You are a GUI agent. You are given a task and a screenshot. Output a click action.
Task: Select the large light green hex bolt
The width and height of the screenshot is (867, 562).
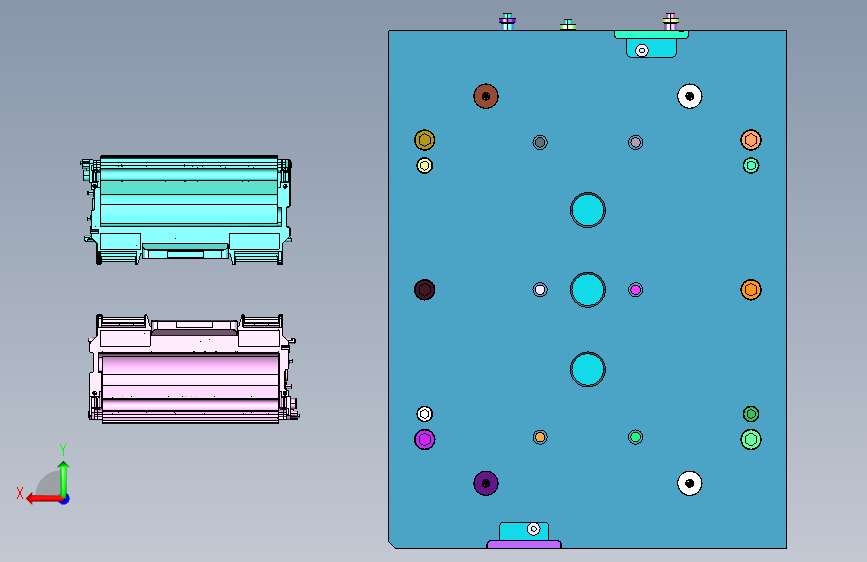click(x=751, y=439)
